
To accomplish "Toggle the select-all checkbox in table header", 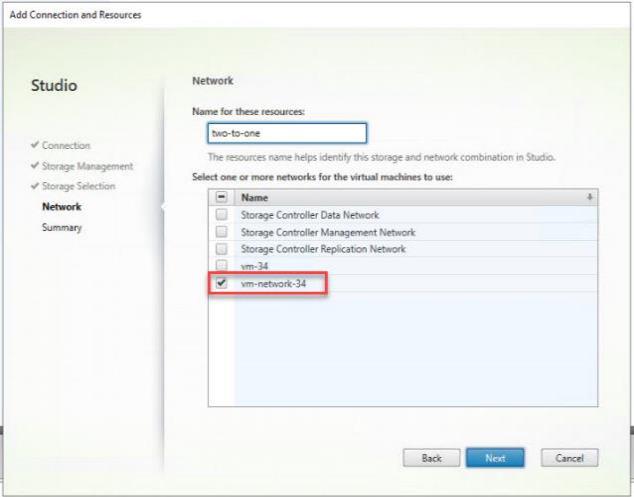I will pos(221,198).
